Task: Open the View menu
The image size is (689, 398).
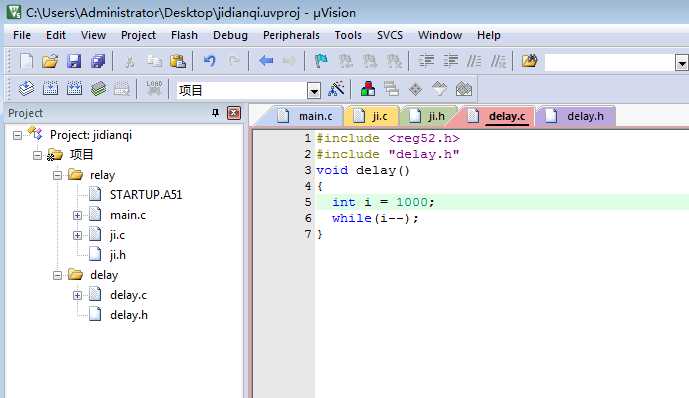Action: tap(93, 35)
